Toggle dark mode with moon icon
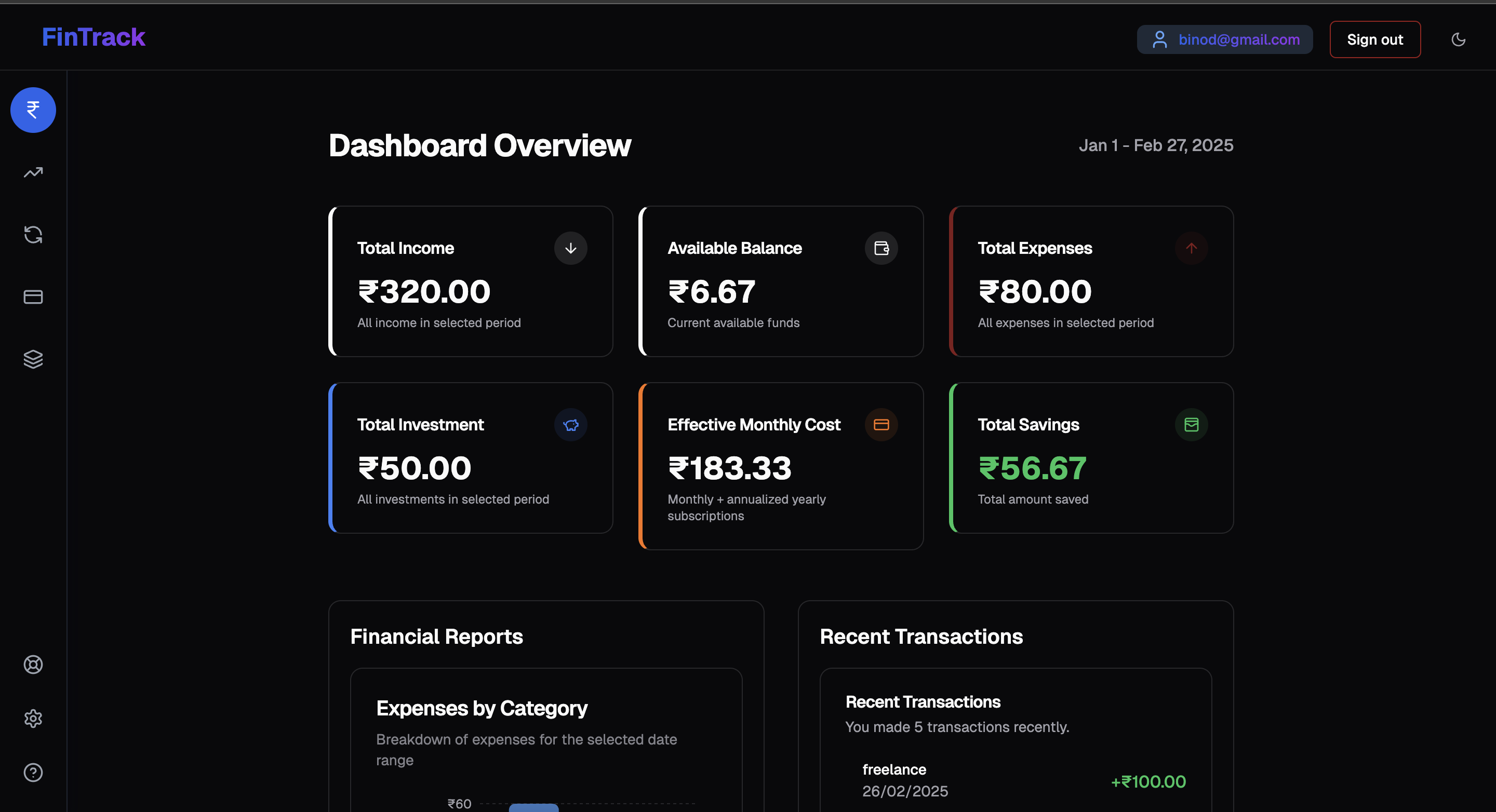The image size is (1496, 812). pyautogui.click(x=1458, y=39)
